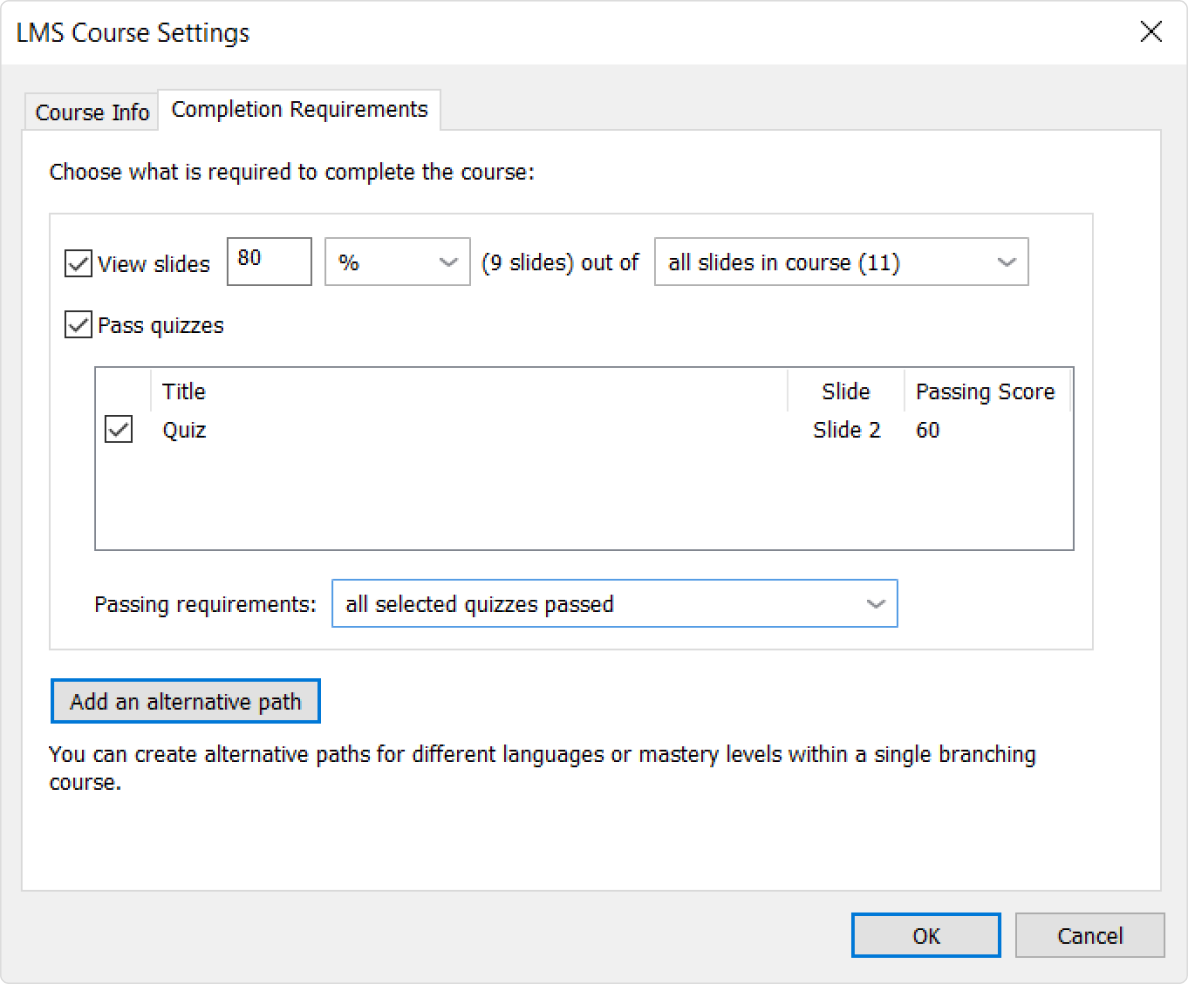This screenshot has height=984, width=1188.
Task: Click the Slide column header
Action: click(845, 391)
